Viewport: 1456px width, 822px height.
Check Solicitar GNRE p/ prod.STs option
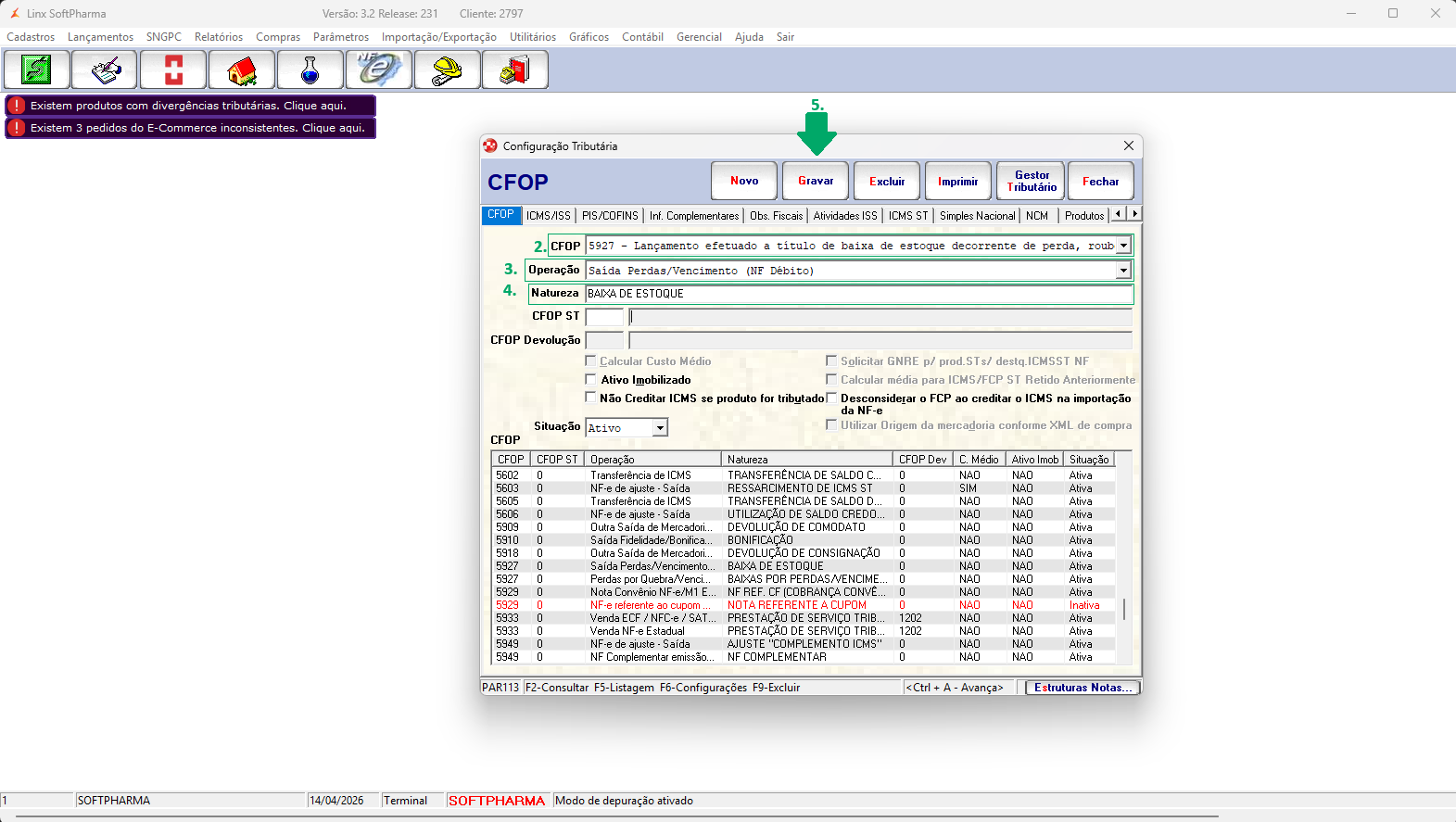point(831,360)
